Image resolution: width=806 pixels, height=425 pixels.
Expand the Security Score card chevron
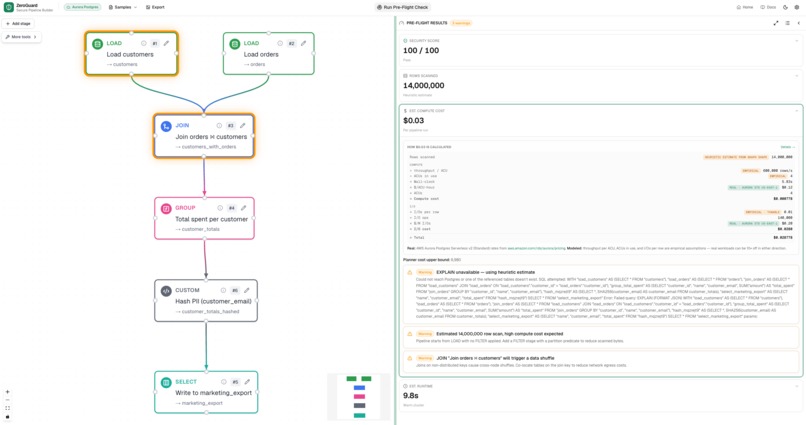tap(797, 41)
